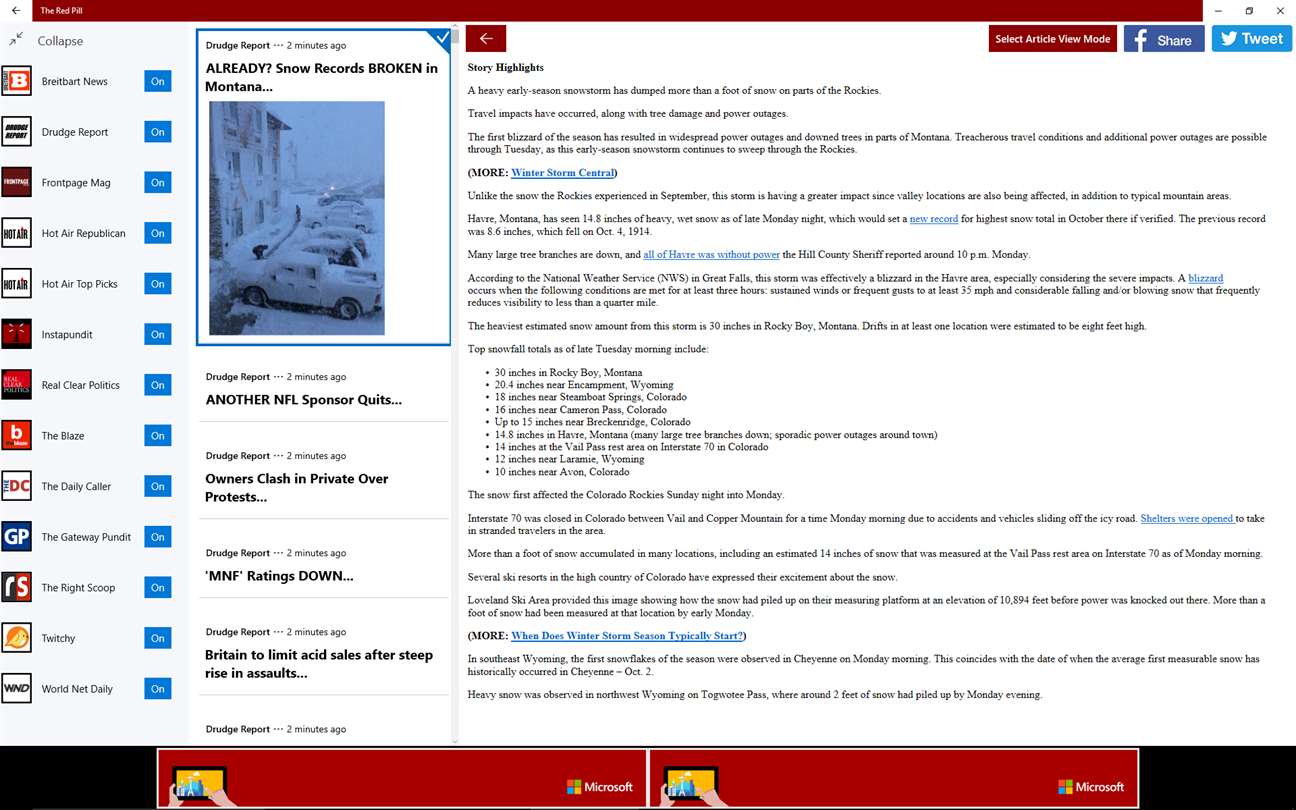Click 'Story Highlights' heading
Screen dimensions: 1296x810
[x=506, y=67]
